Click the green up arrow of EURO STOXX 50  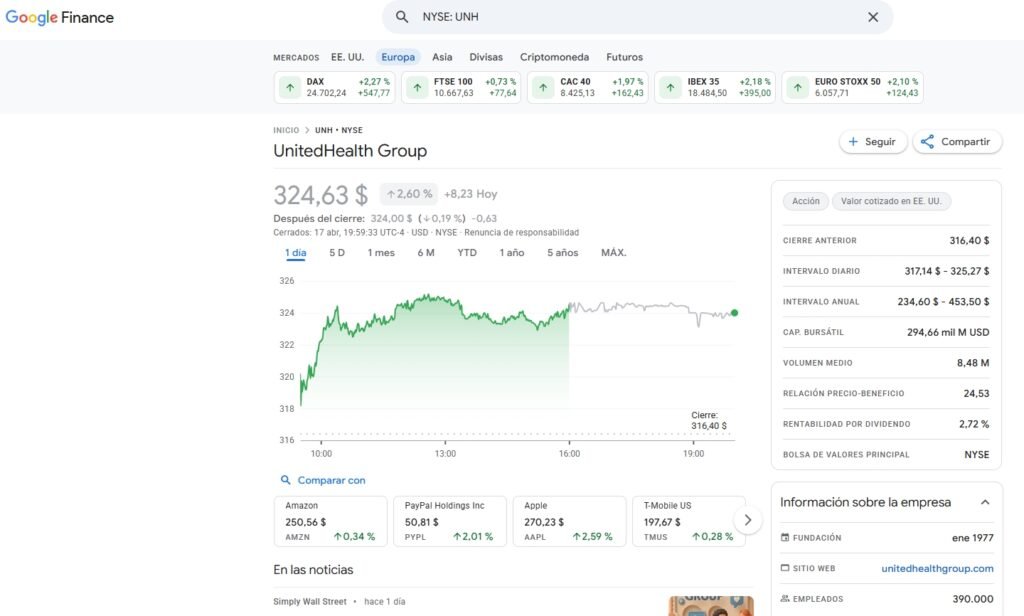[x=797, y=87]
